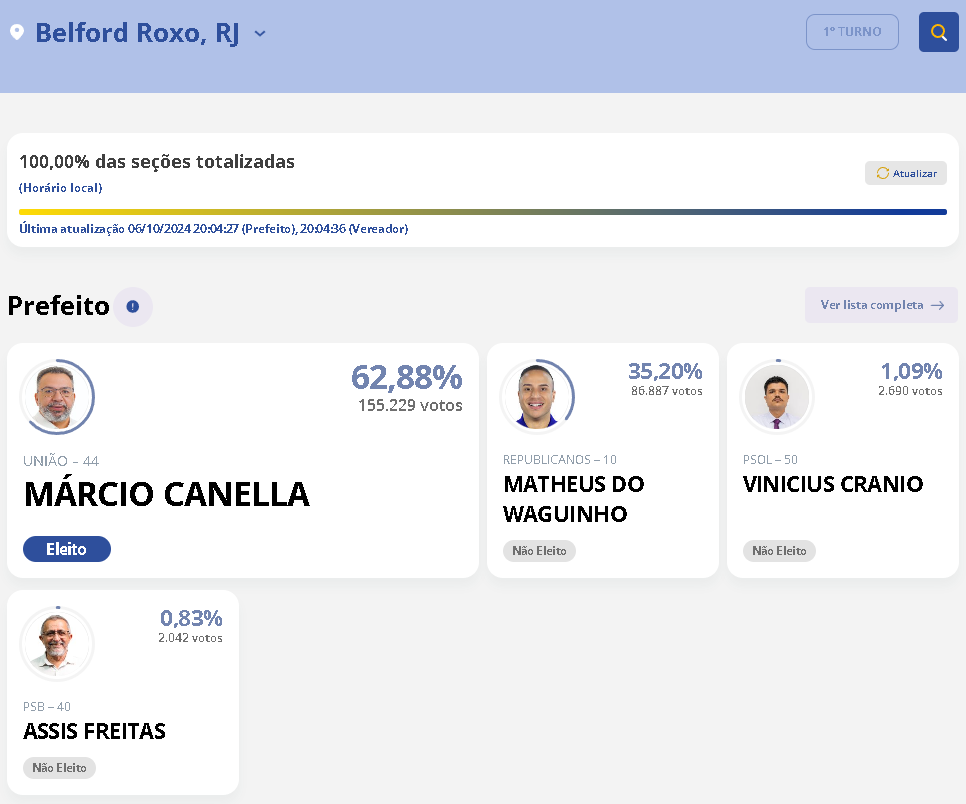Click the arrow beside Ver lista completa
Image resolution: width=966 pixels, height=804 pixels.
[937, 305]
